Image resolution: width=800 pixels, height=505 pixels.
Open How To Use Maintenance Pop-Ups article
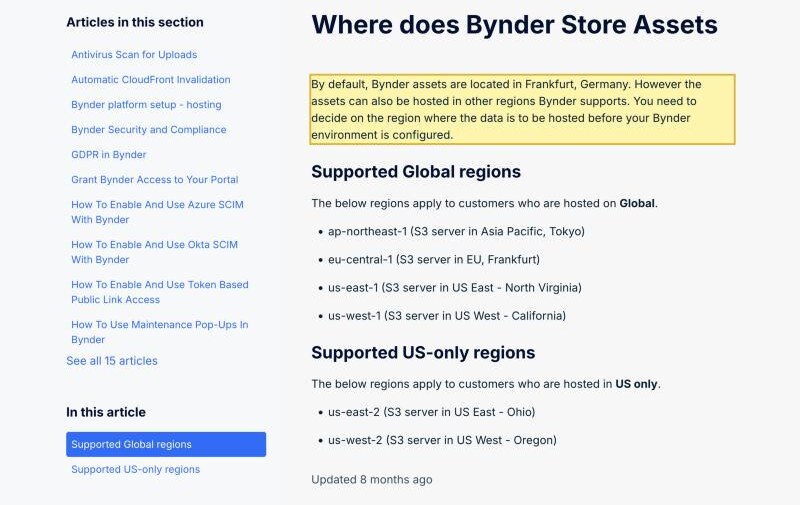[160, 332]
